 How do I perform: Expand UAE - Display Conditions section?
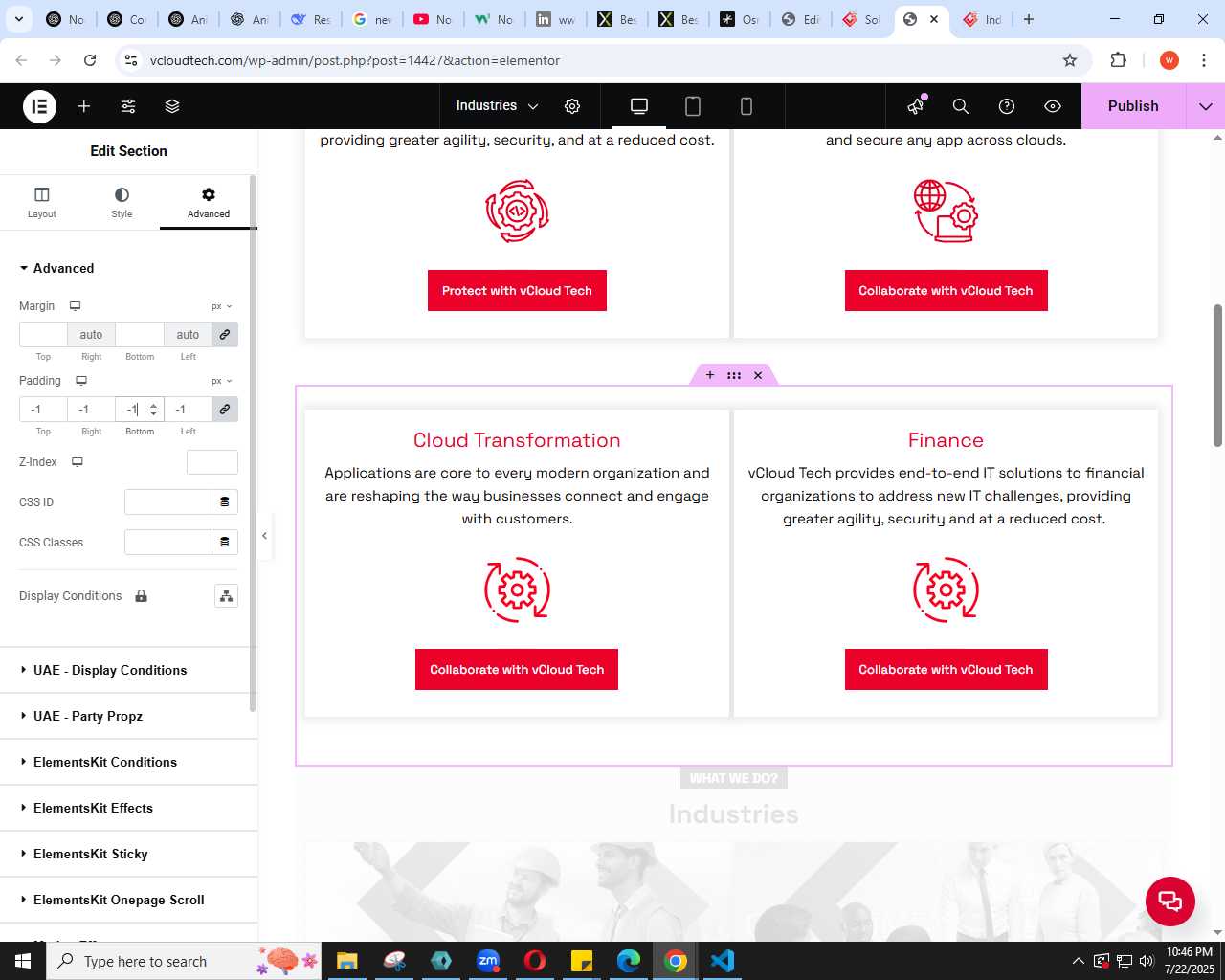[x=128, y=670]
